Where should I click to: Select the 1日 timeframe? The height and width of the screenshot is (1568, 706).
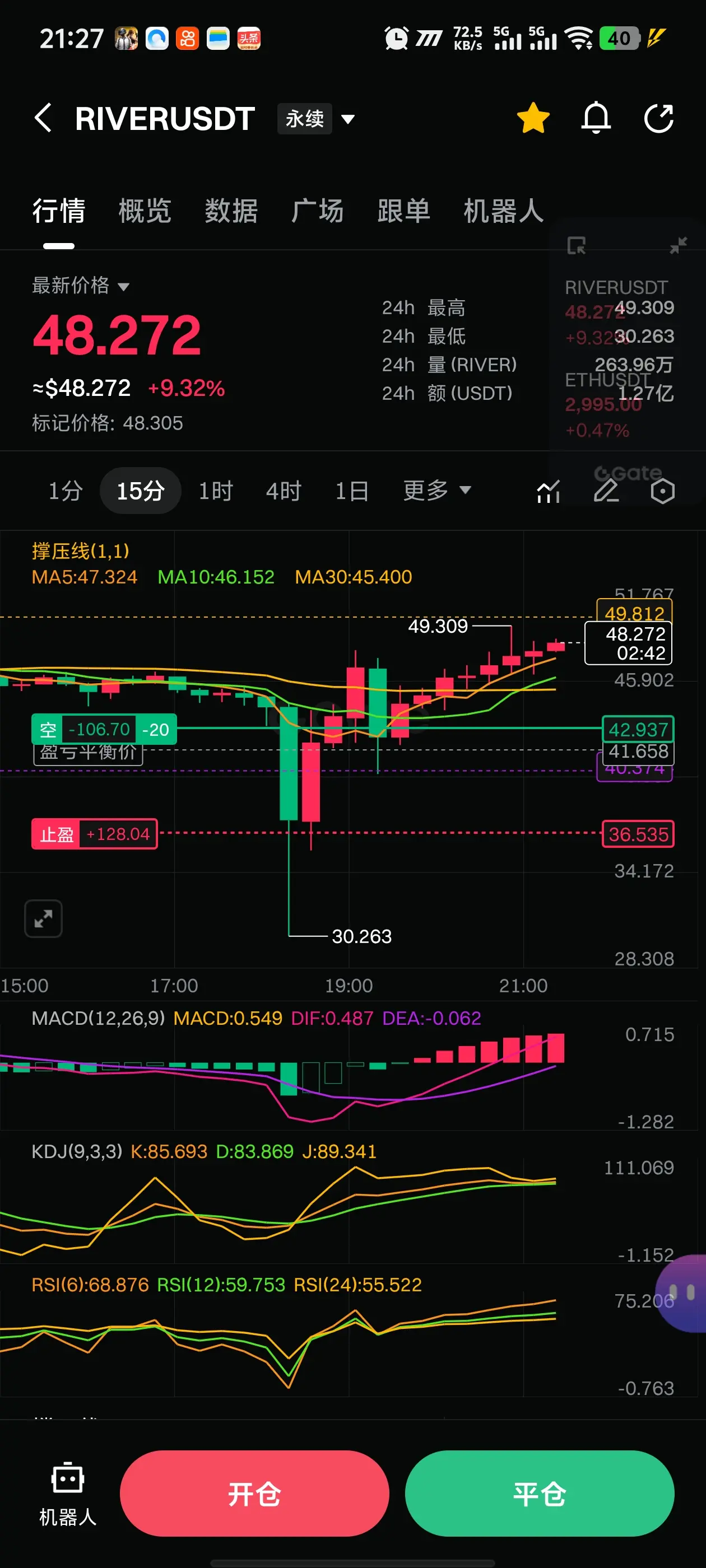pyautogui.click(x=352, y=491)
